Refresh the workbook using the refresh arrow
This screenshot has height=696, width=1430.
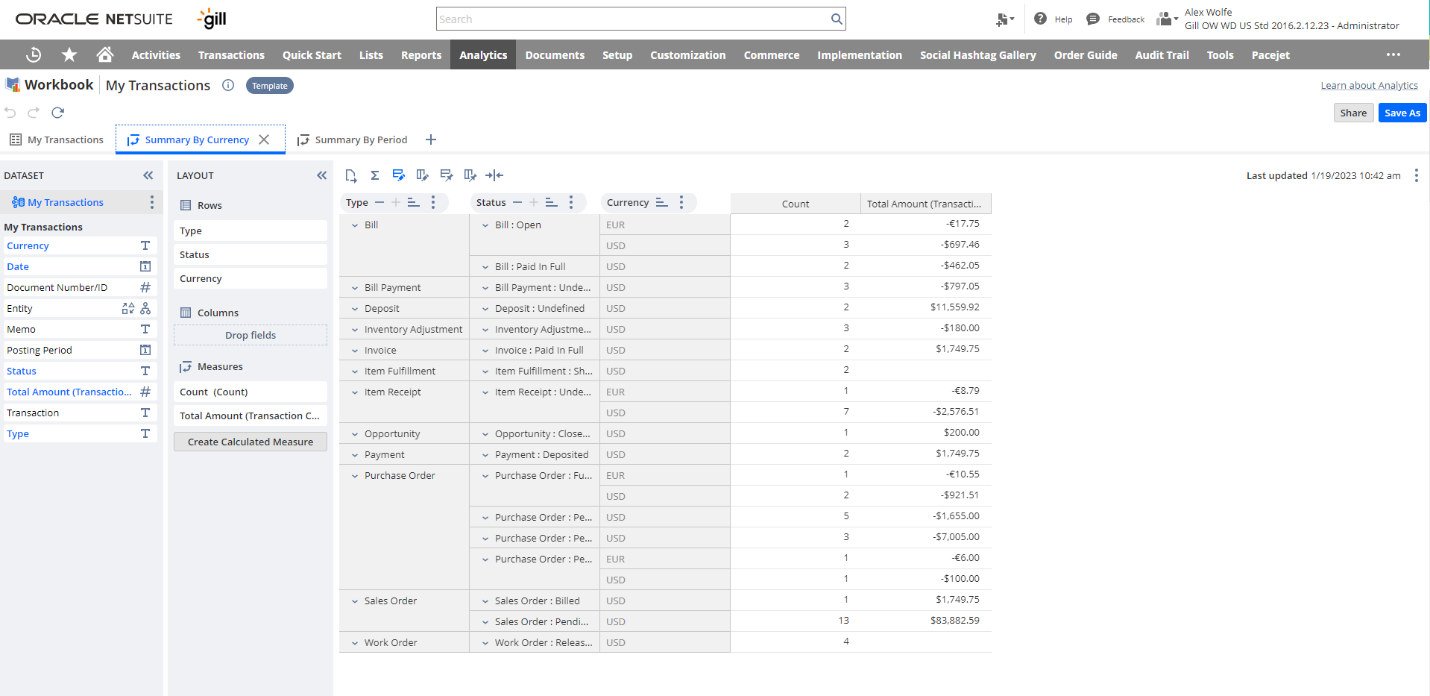point(57,113)
